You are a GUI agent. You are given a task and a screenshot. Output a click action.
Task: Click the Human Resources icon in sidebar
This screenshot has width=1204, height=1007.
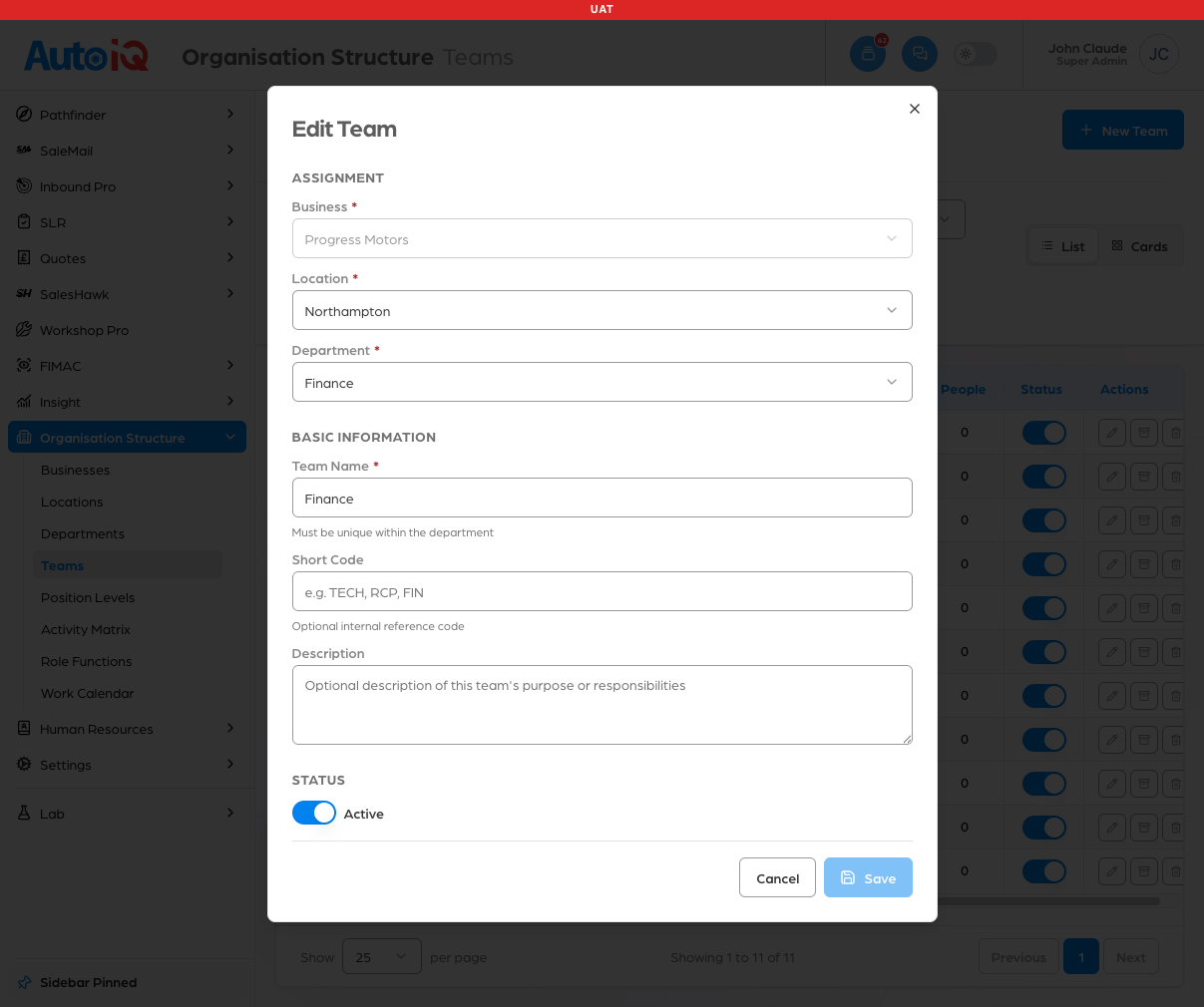(x=24, y=729)
